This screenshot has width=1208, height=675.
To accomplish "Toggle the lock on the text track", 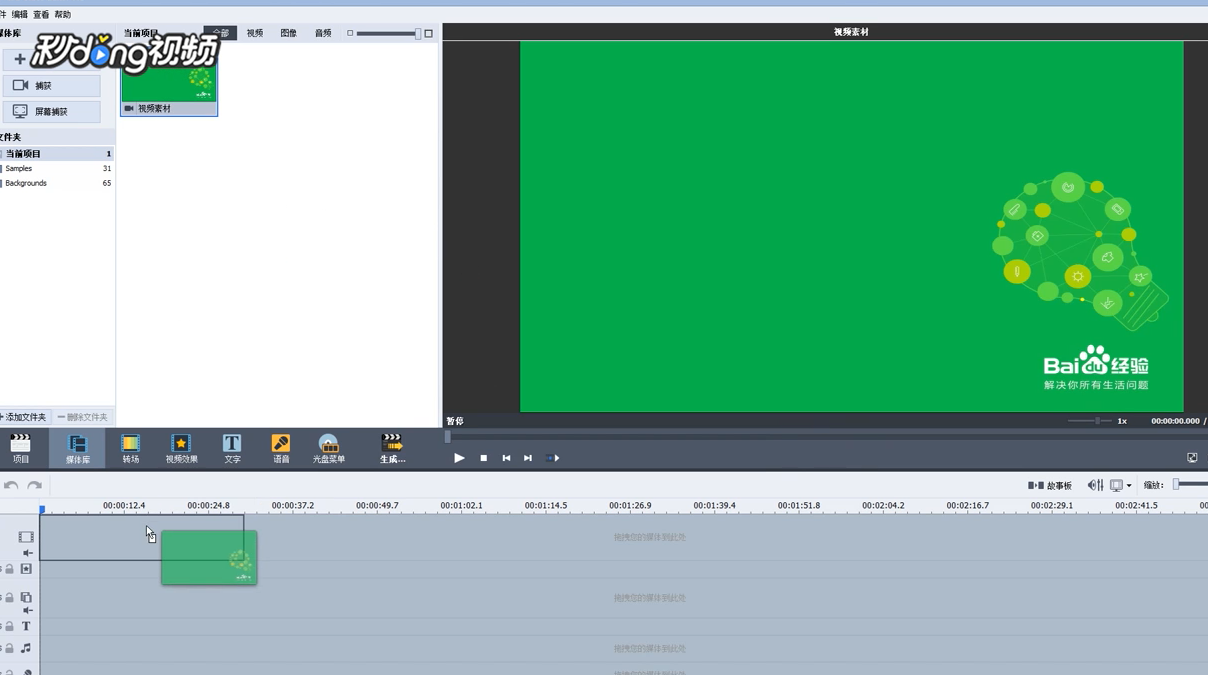I will click(9, 626).
